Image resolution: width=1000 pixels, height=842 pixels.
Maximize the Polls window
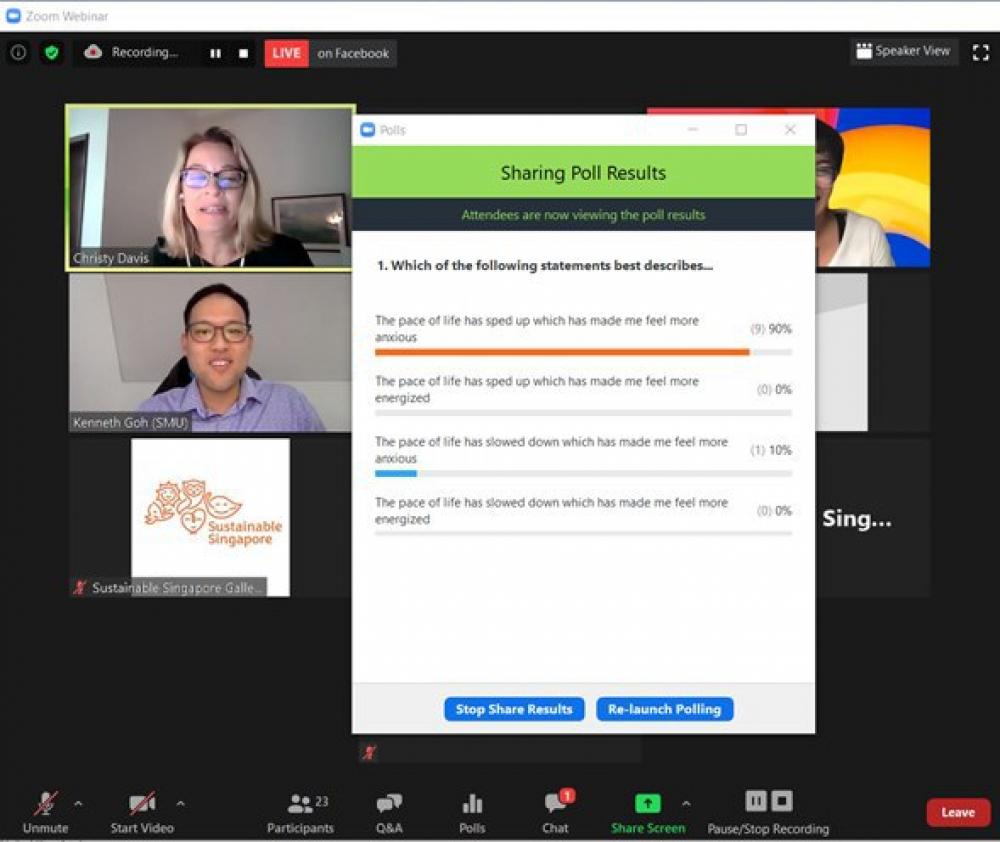[x=741, y=129]
